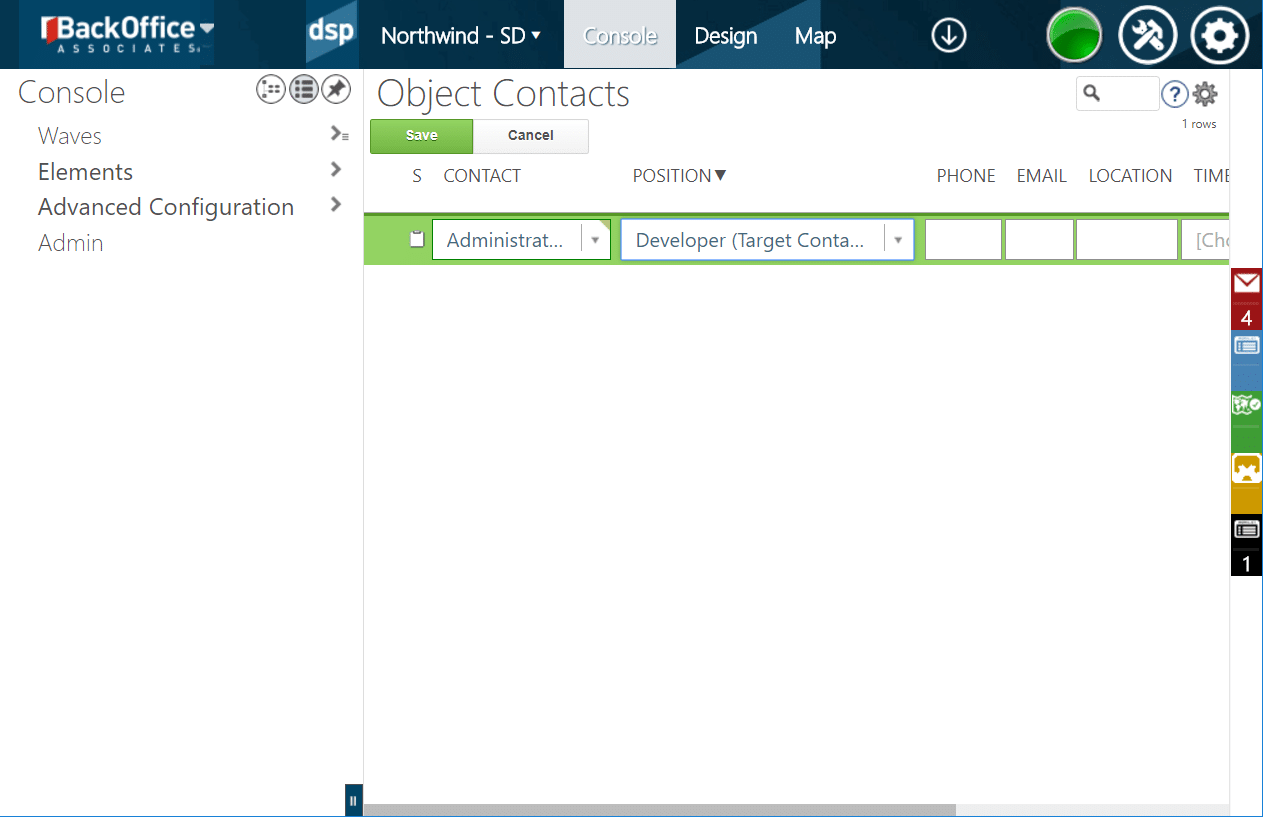
Task: Click the help question mark icon
Action: coord(1174,94)
